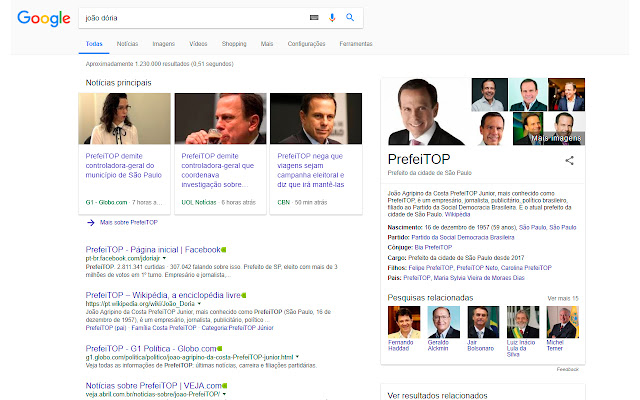
Task: Switch to the Notícias tab
Action: 127,44
